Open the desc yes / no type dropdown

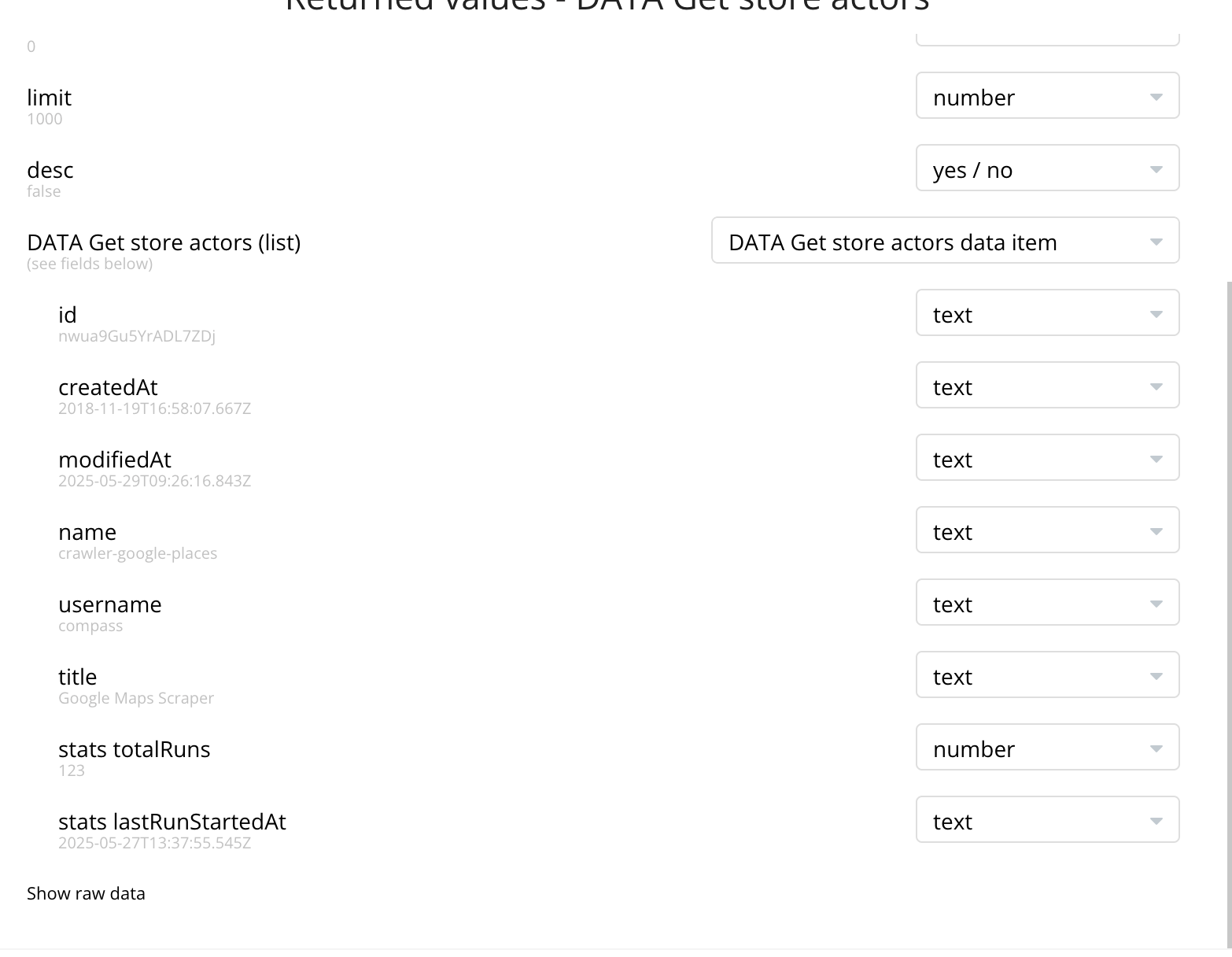coord(1046,168)
